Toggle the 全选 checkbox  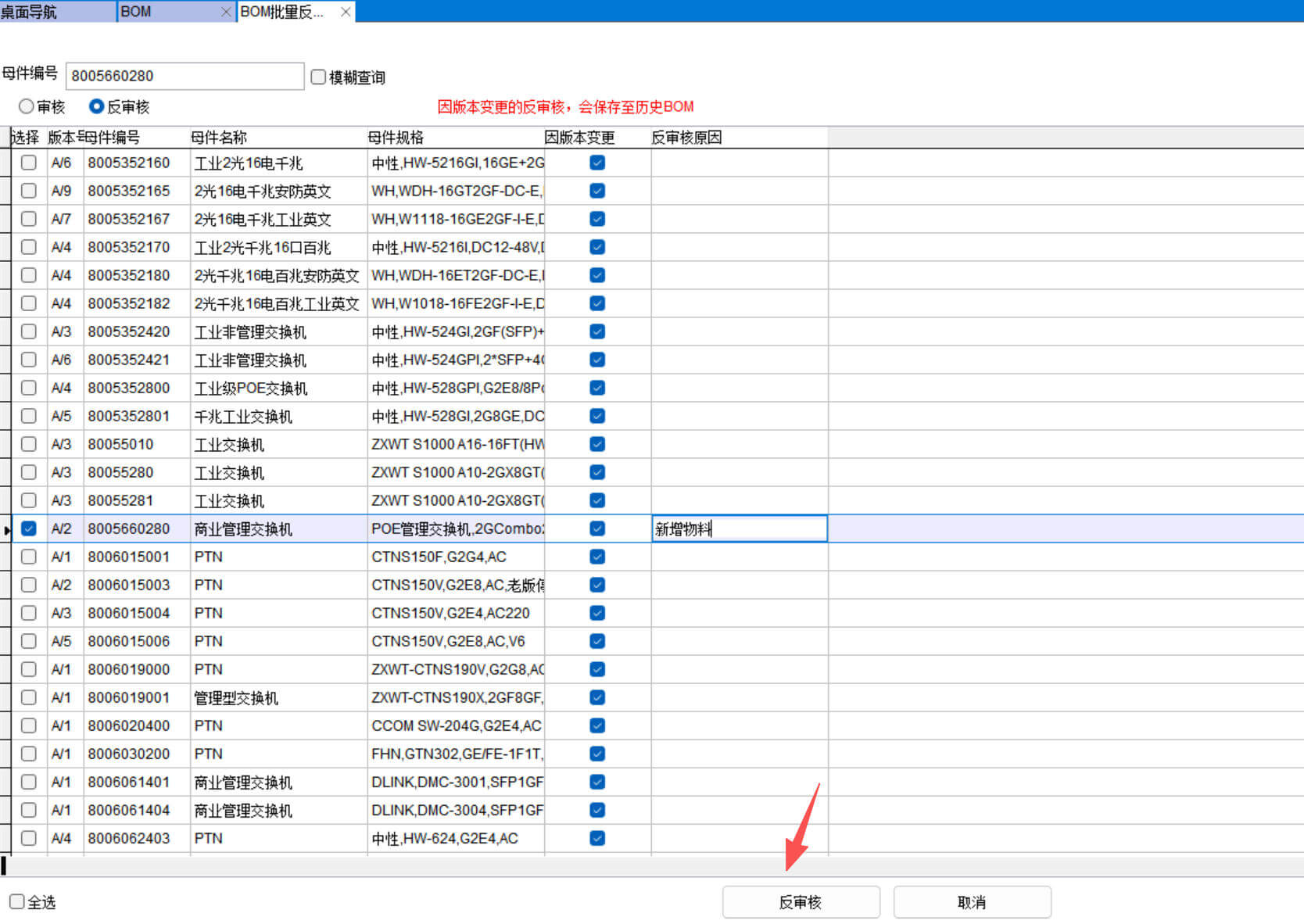(17, 901)
